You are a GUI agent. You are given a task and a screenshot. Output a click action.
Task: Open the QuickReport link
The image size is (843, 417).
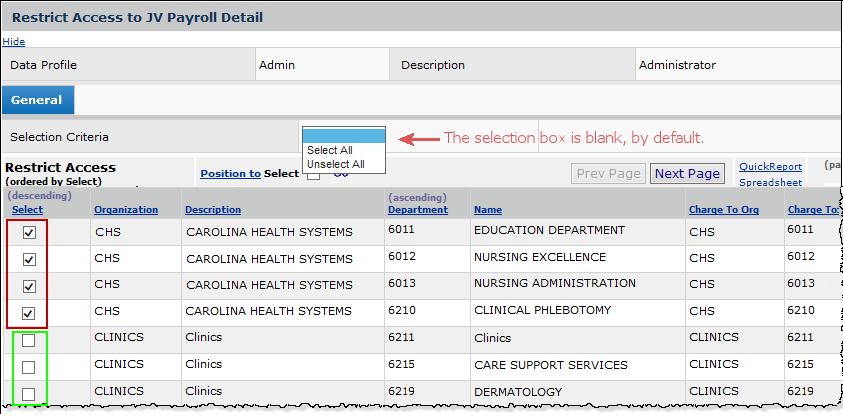[x=770, y=167]
